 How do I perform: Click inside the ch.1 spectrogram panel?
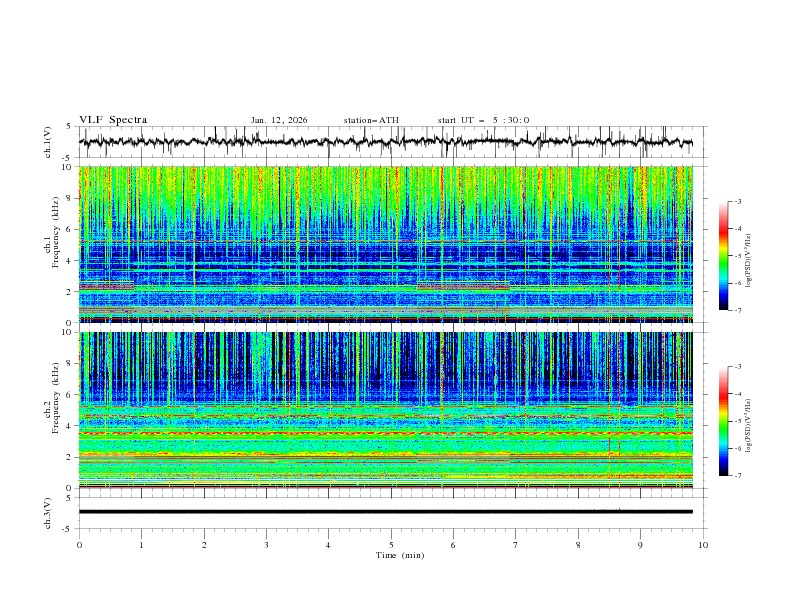[x=386, y=244]
